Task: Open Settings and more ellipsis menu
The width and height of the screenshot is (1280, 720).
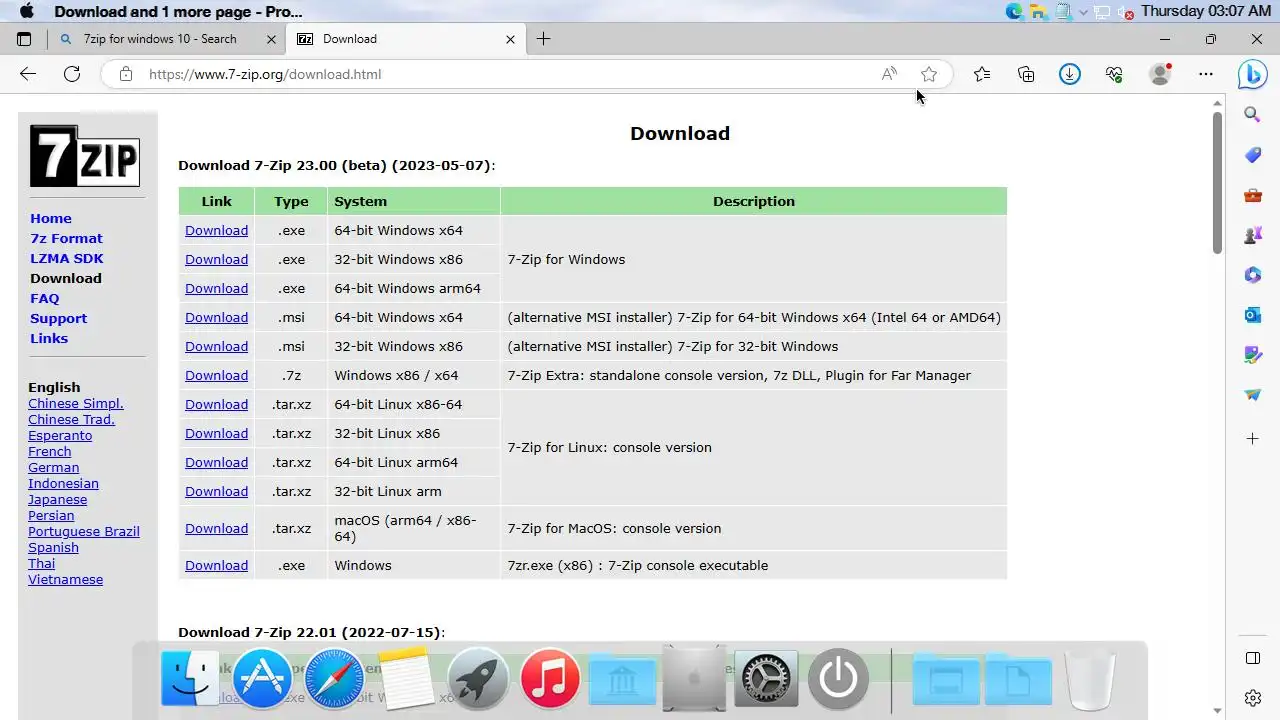Action: [x=1206, y=74]
